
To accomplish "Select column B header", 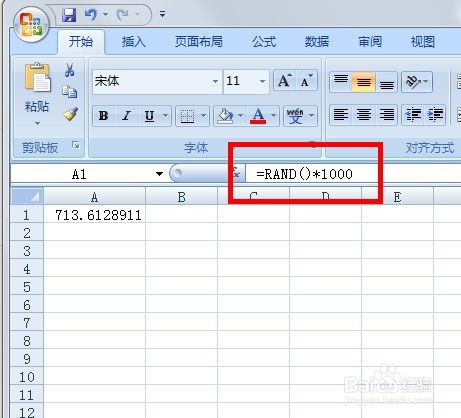I will point(181,197).
